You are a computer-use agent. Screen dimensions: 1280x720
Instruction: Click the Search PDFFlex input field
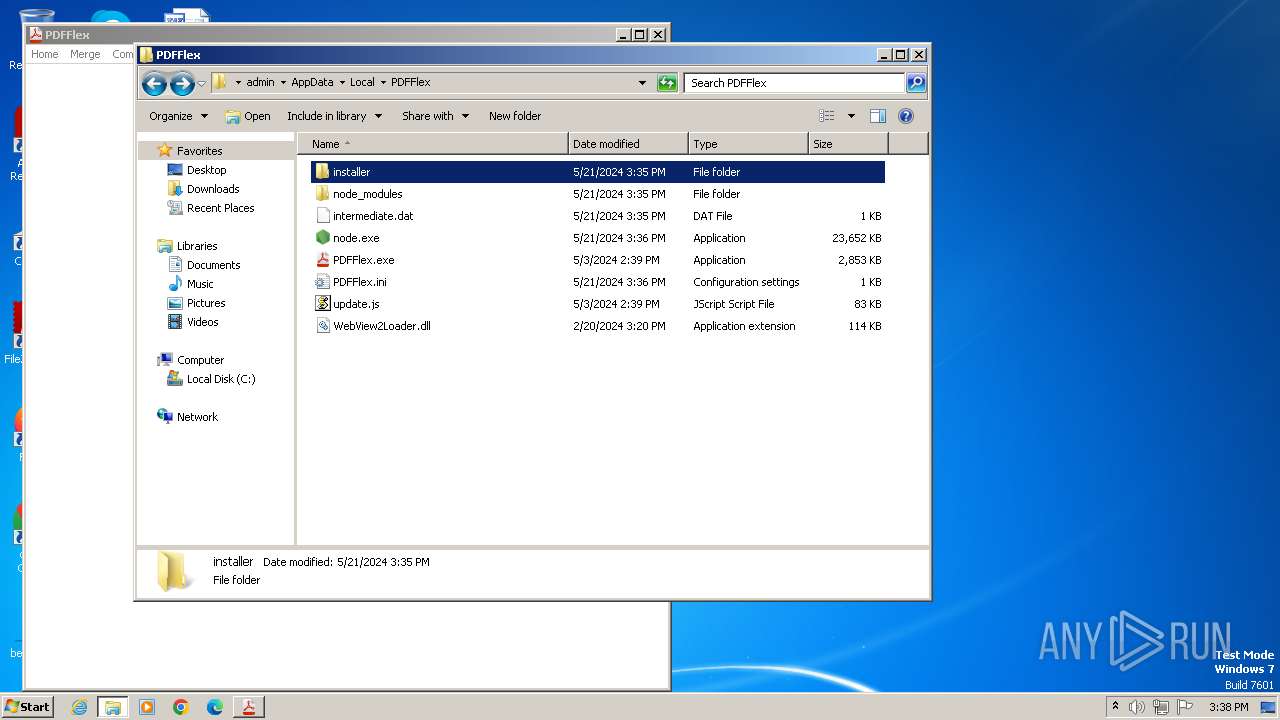pos(795,83)
